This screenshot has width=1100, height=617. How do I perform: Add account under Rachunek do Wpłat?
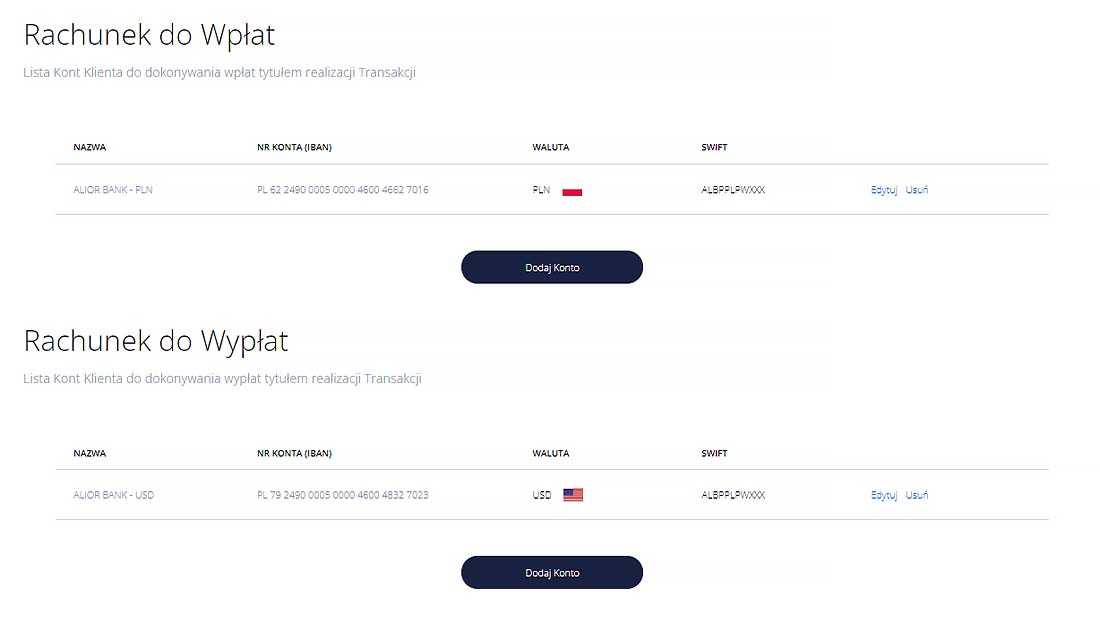(552, 267)
